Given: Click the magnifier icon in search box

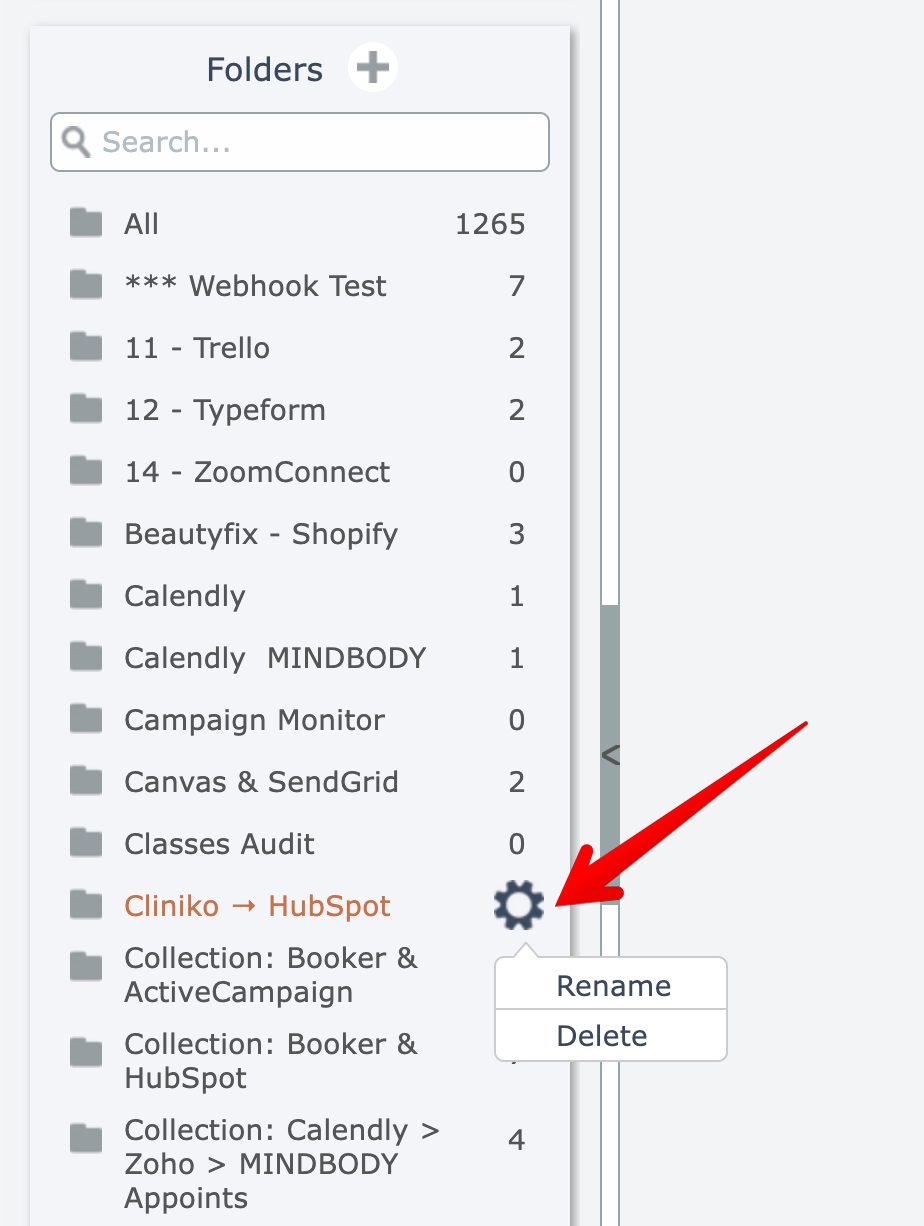Looking at the screenshot, I should [x=76, y=141].
